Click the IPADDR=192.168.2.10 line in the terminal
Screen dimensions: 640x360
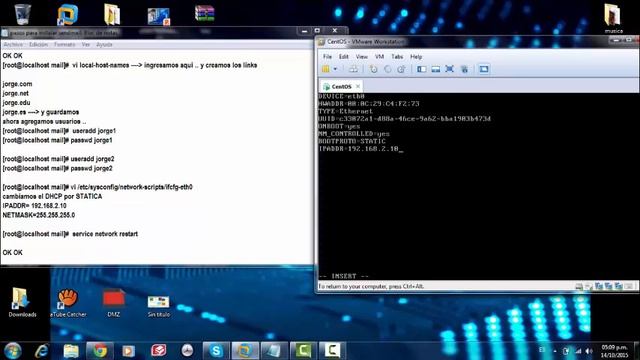361,149
